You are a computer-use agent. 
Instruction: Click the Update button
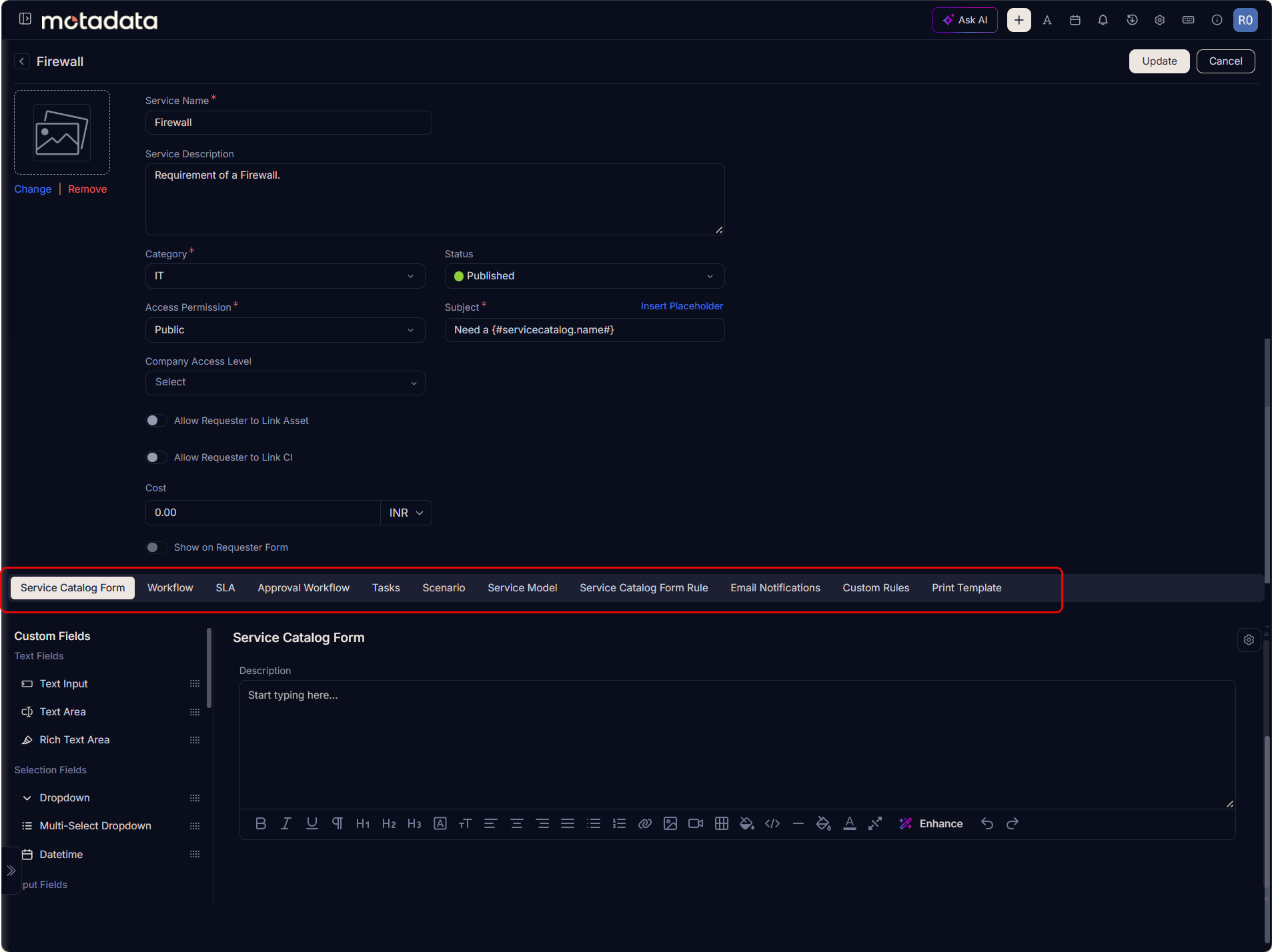(1159, 61)
